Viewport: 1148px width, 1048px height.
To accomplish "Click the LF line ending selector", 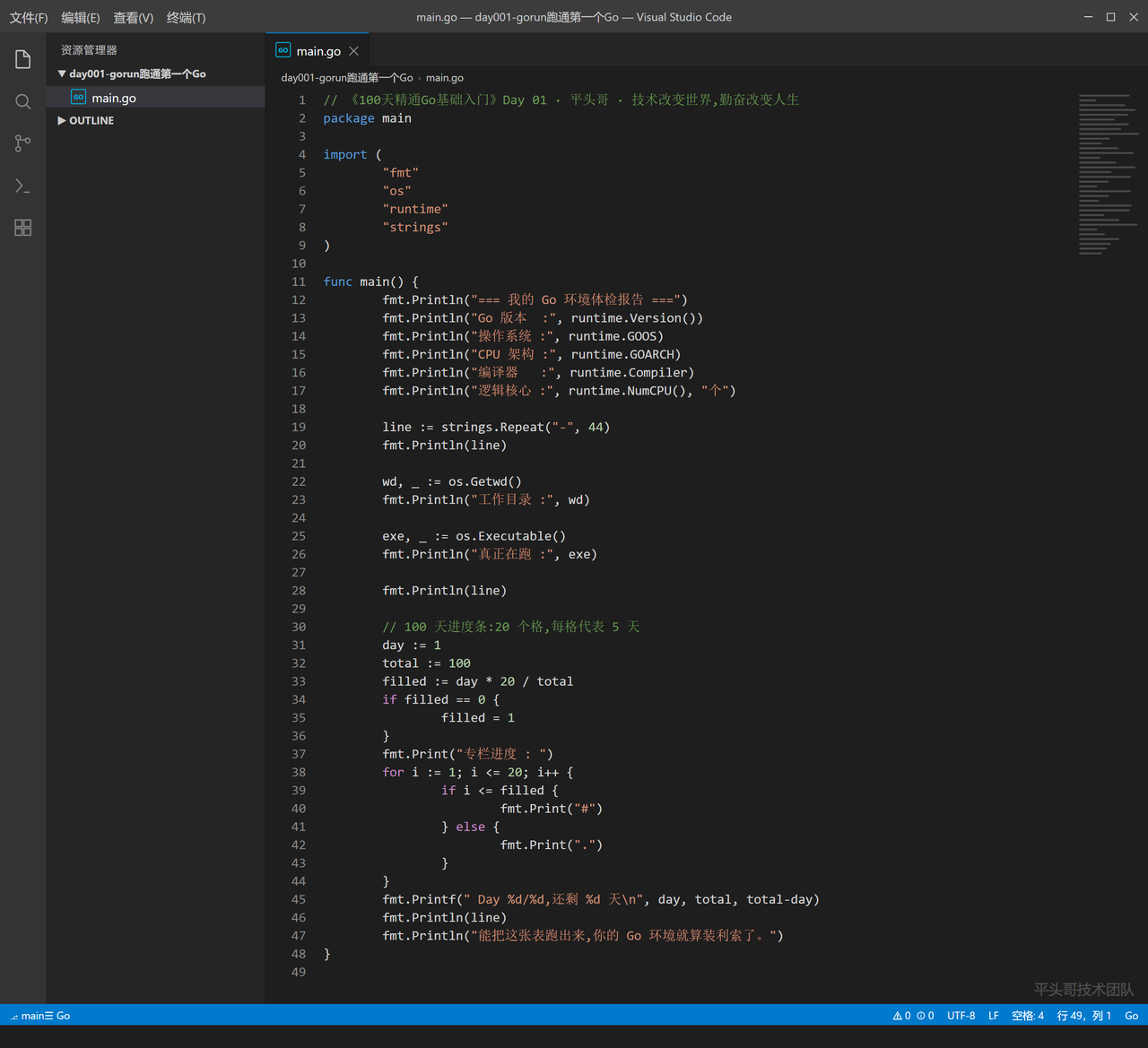I will pyautogui.click(x=994, y=1016).
